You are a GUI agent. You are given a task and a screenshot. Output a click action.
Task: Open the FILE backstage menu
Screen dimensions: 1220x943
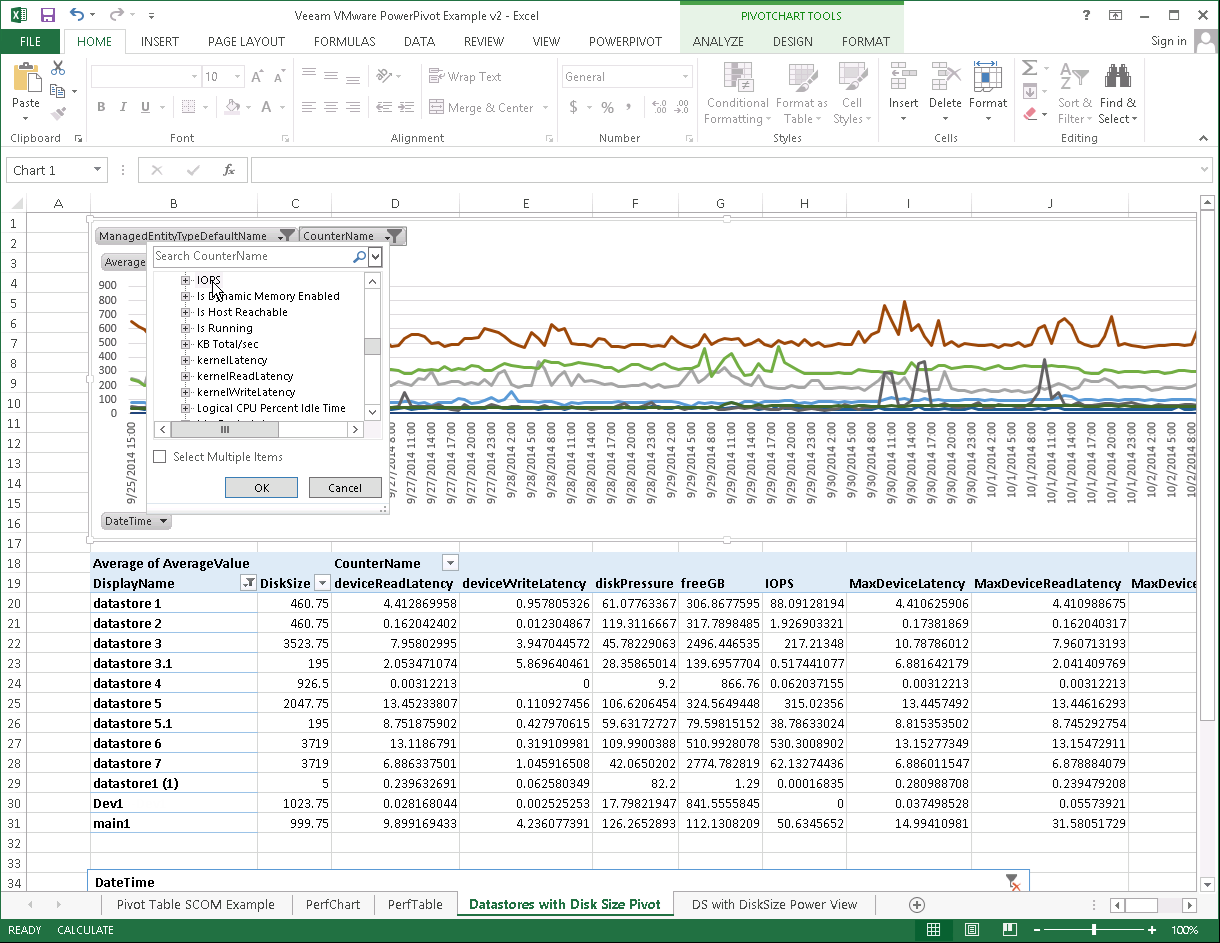(x=30, y=42)
